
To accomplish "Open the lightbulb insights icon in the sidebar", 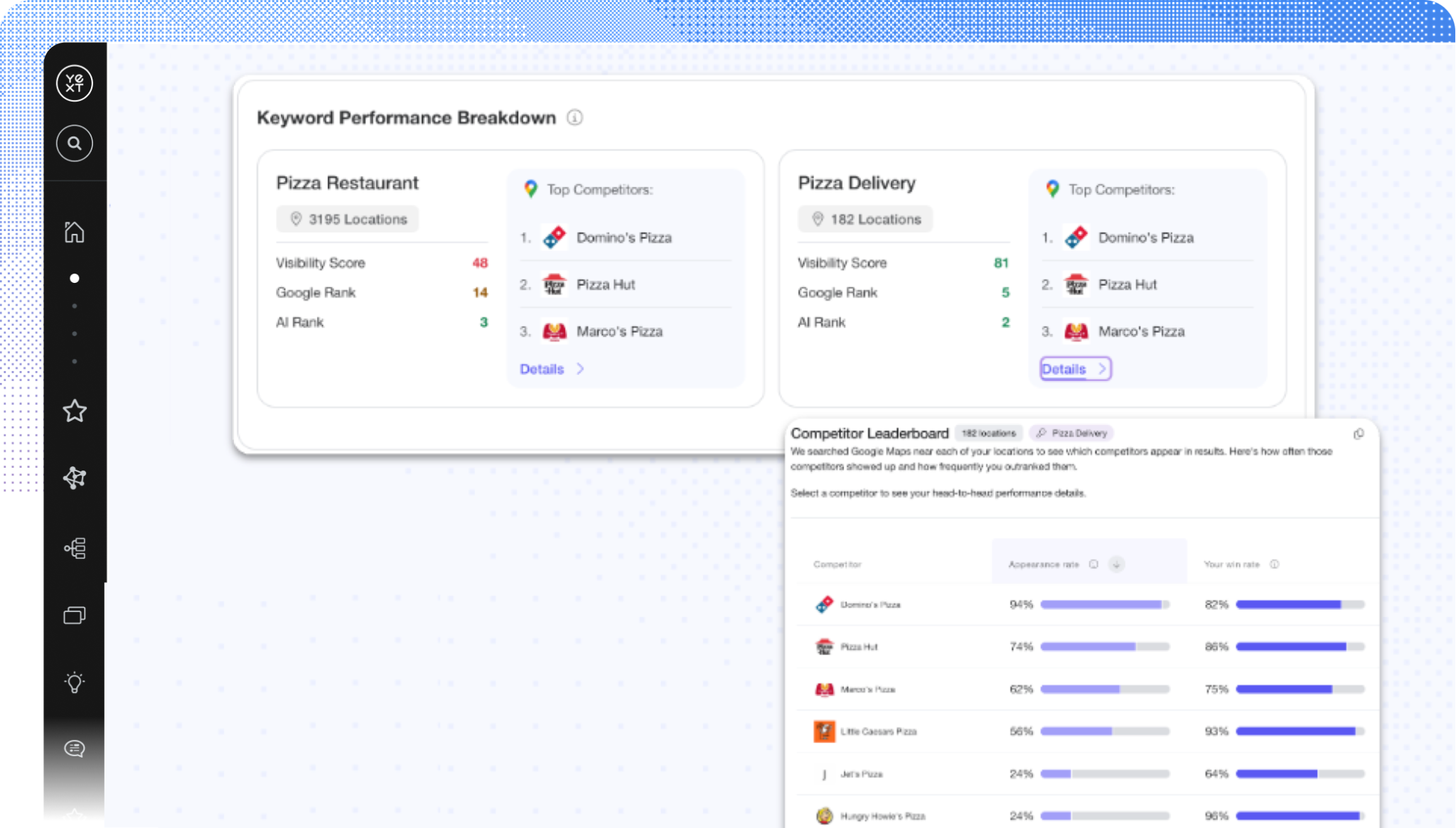I will tap(74, 682).
